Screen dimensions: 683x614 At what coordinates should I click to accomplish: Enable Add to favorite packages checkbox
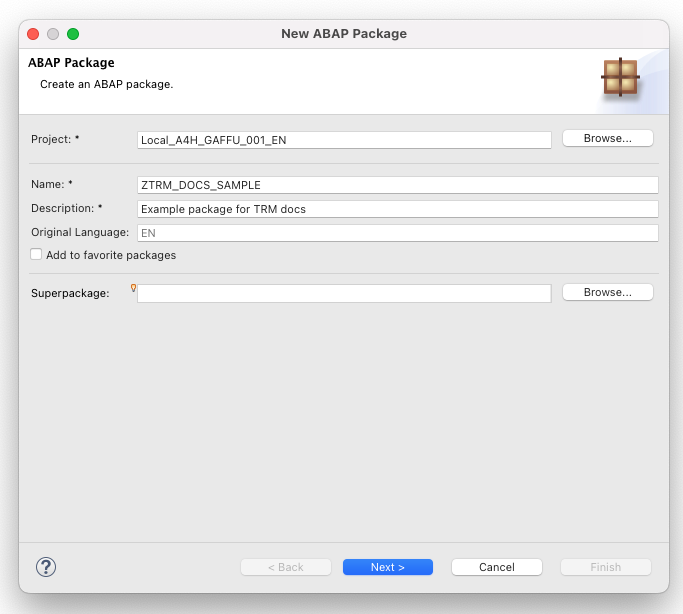point(36,254)
